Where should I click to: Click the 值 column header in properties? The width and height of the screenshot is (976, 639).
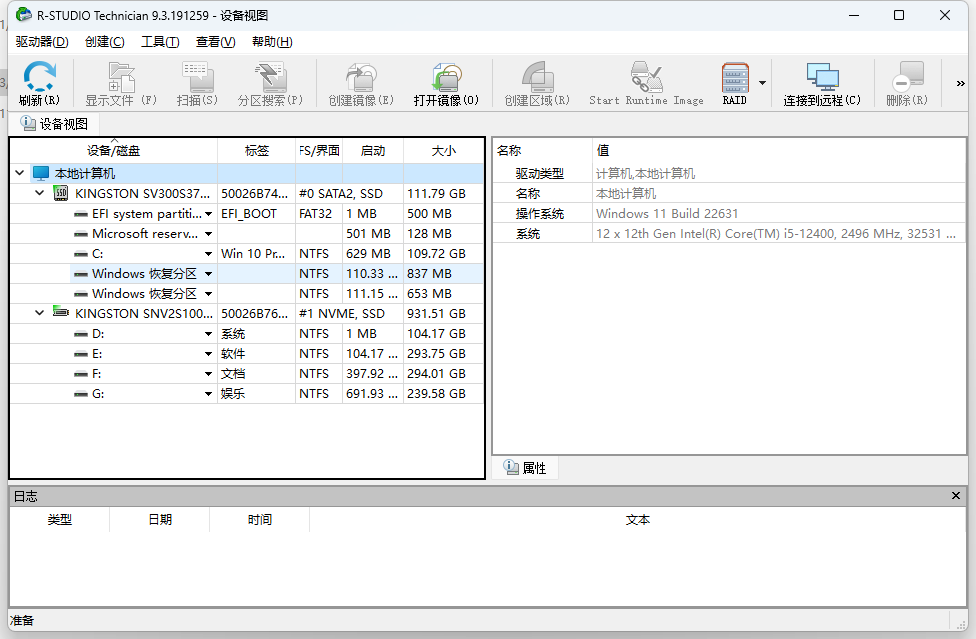click(x=779, y=151)
